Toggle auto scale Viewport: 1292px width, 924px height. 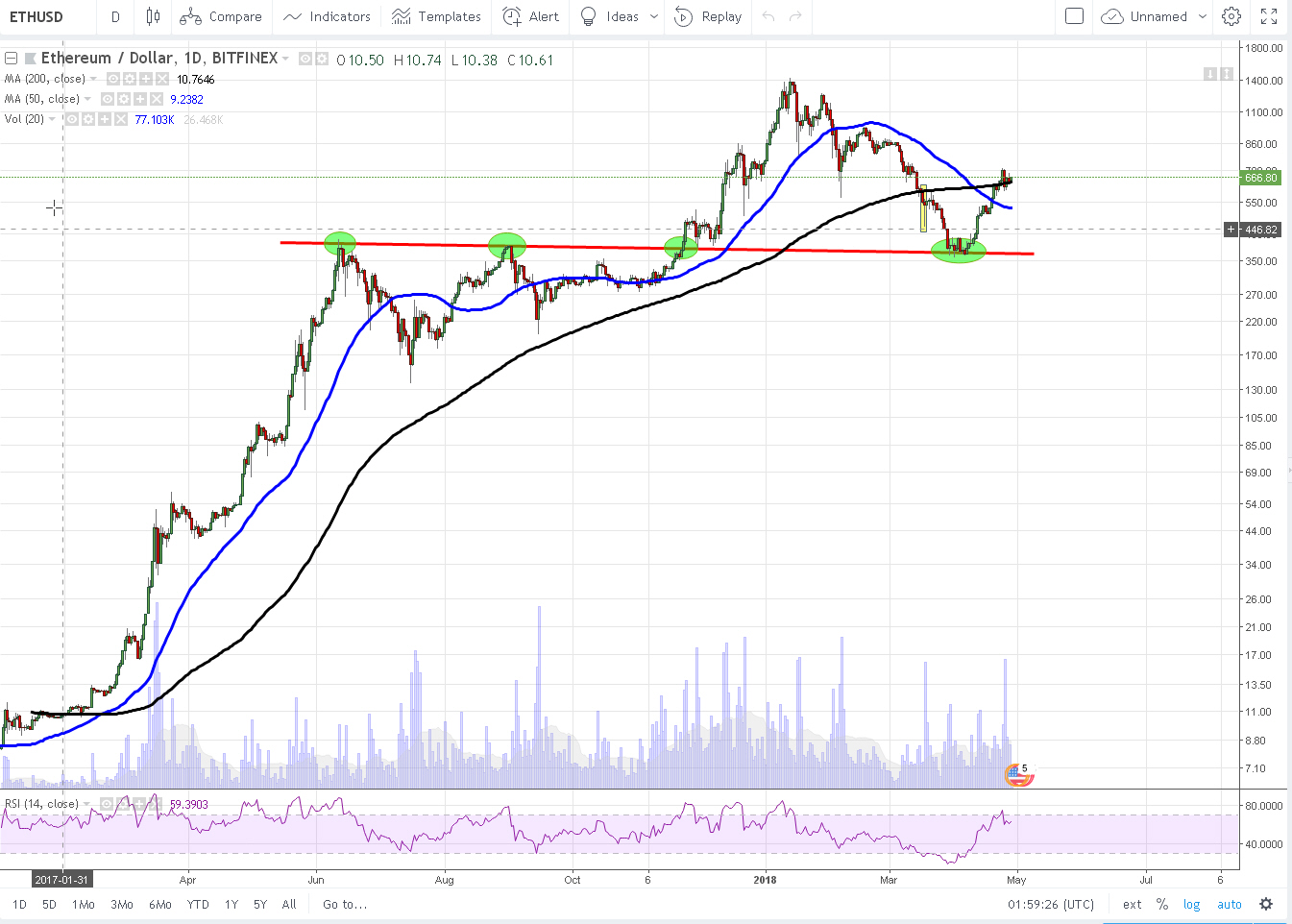(1230, 904)
